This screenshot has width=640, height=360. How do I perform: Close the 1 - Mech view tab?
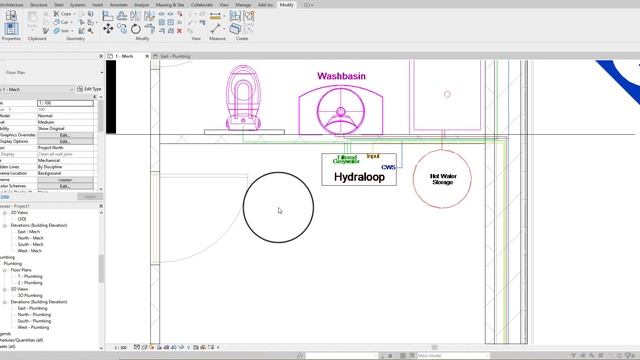pyautogui.click(x=147, y=56)
